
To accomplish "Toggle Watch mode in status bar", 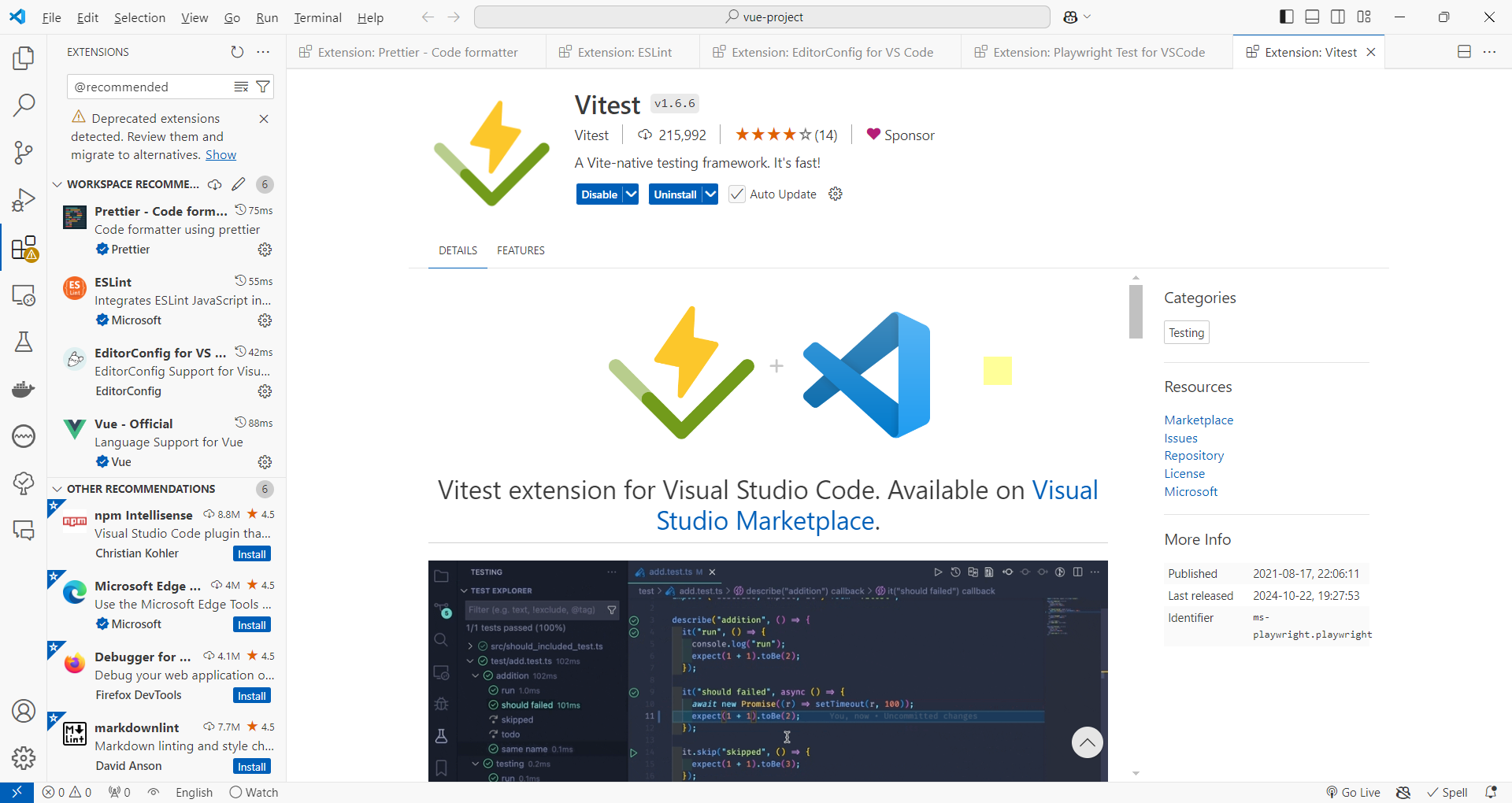I will coord(254,793).
